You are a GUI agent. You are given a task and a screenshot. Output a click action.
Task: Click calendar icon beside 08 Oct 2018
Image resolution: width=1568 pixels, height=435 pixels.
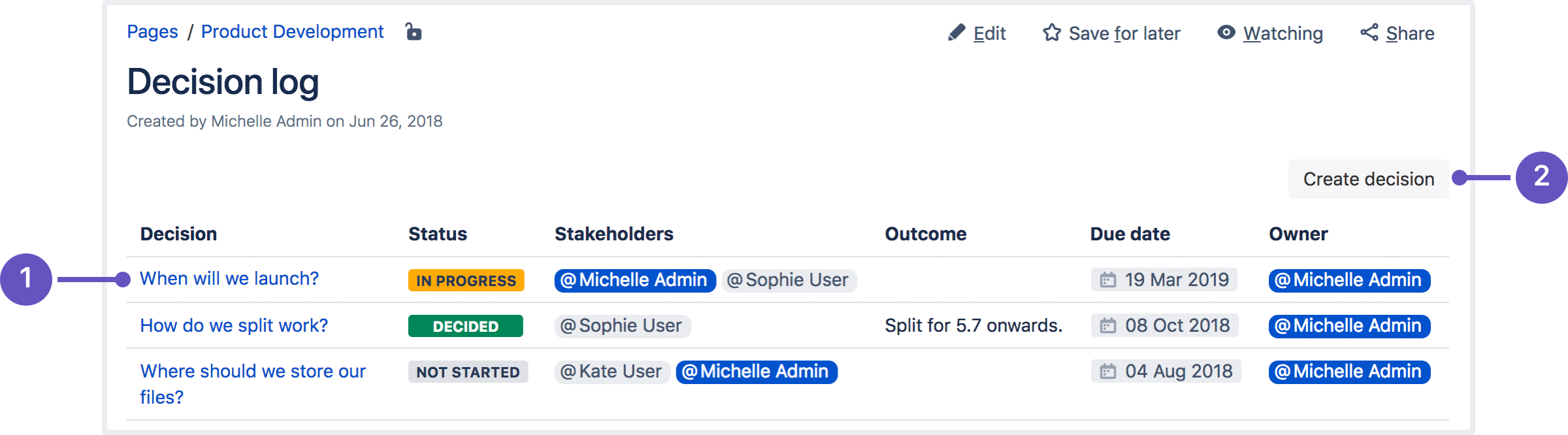(x=1108, y=326)
